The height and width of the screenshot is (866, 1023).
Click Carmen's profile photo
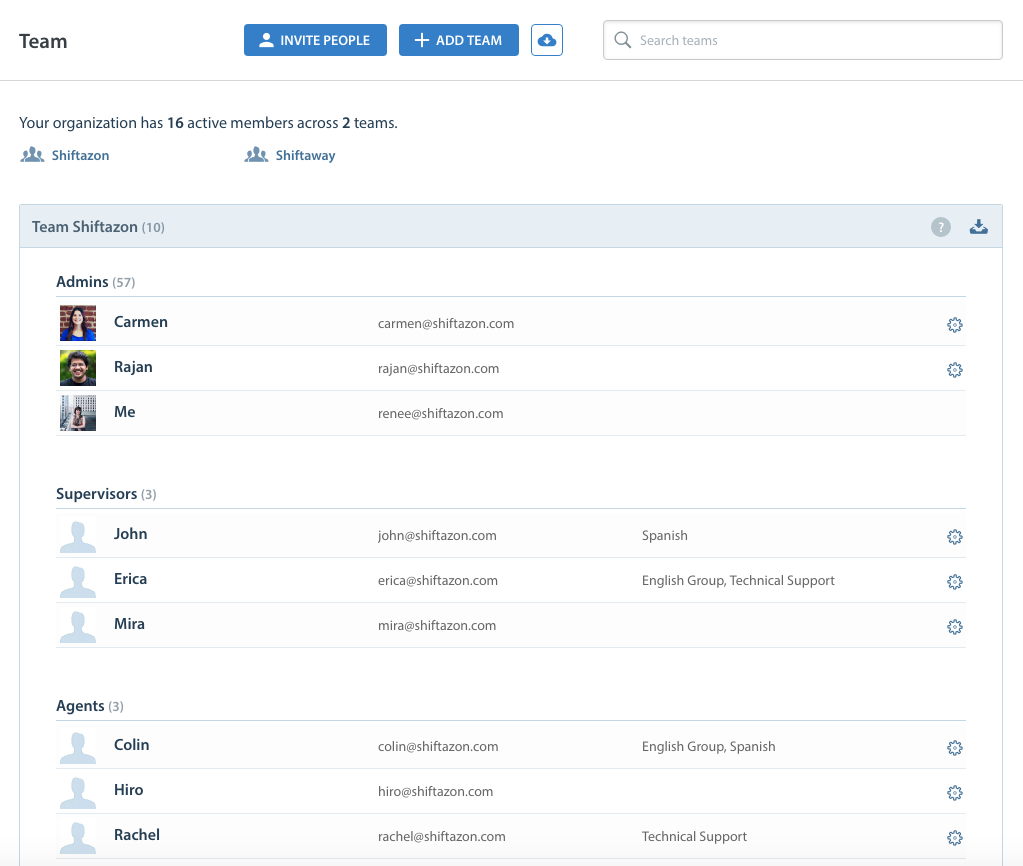tap(78, 323)
